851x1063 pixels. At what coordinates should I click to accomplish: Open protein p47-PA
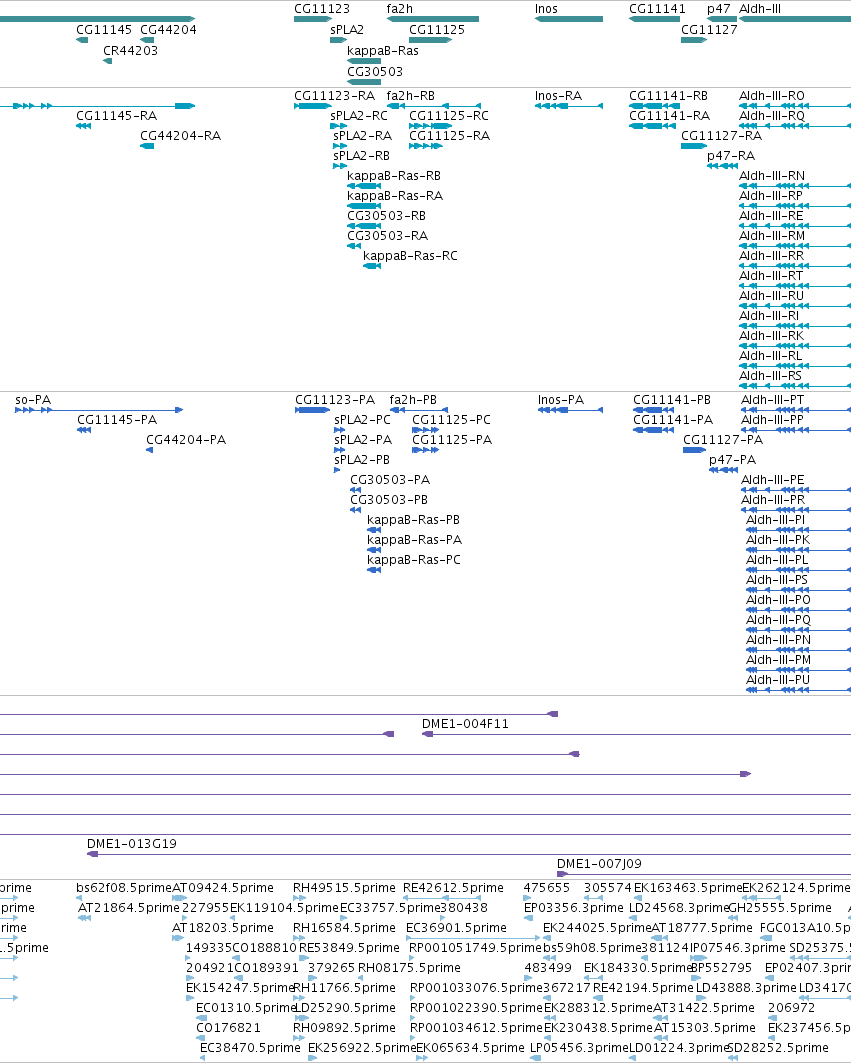(732, 460)
